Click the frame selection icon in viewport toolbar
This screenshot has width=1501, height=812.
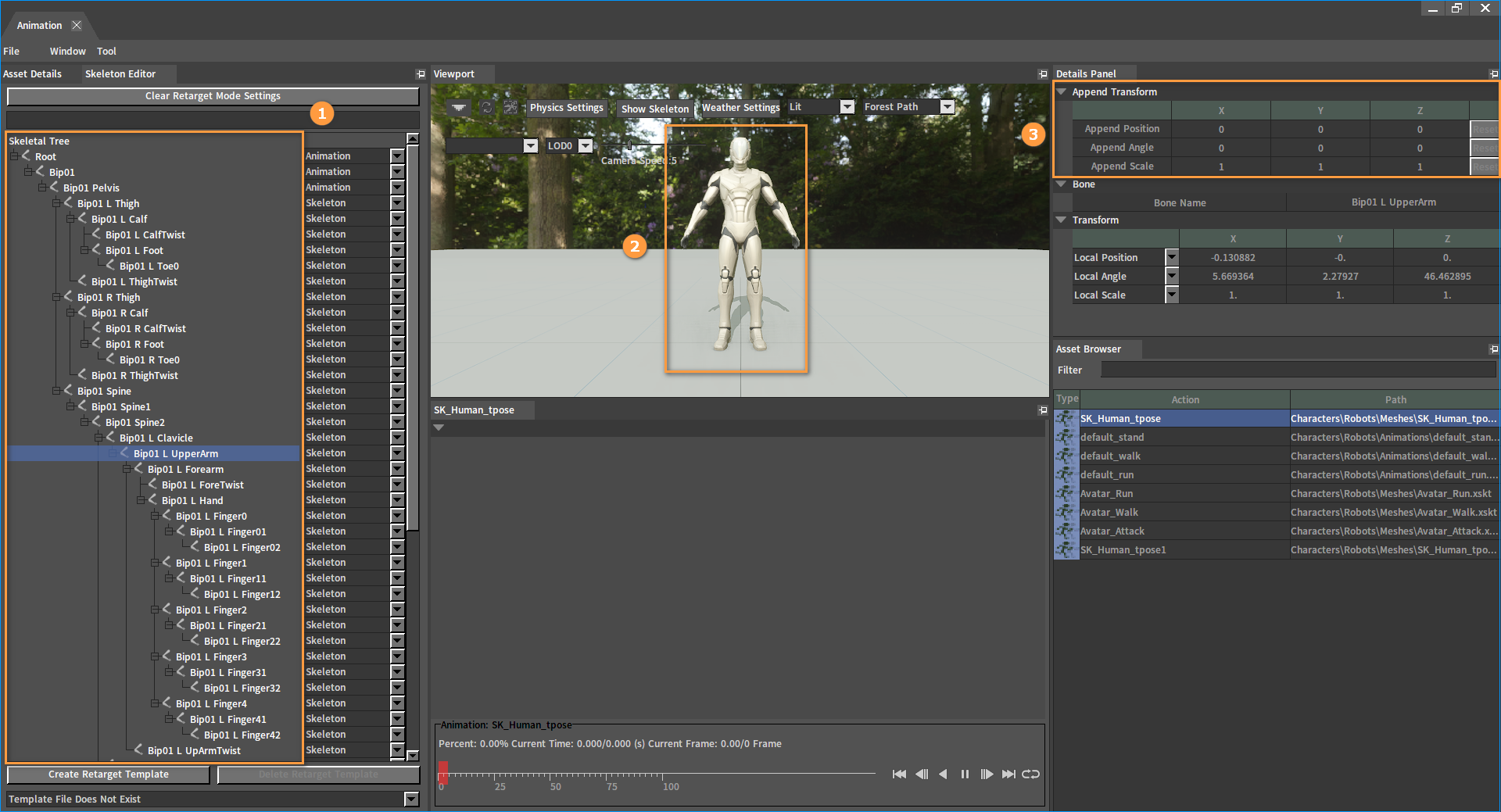point(510,108)
